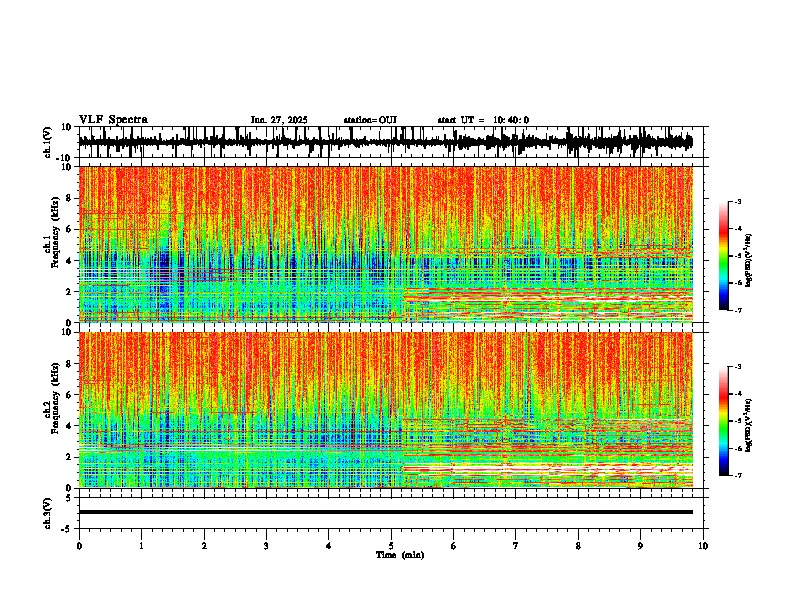The width and height of the screenshot is (792, 612).
Task: Click time-axis tick label 6
Action: tap(454, 546)
